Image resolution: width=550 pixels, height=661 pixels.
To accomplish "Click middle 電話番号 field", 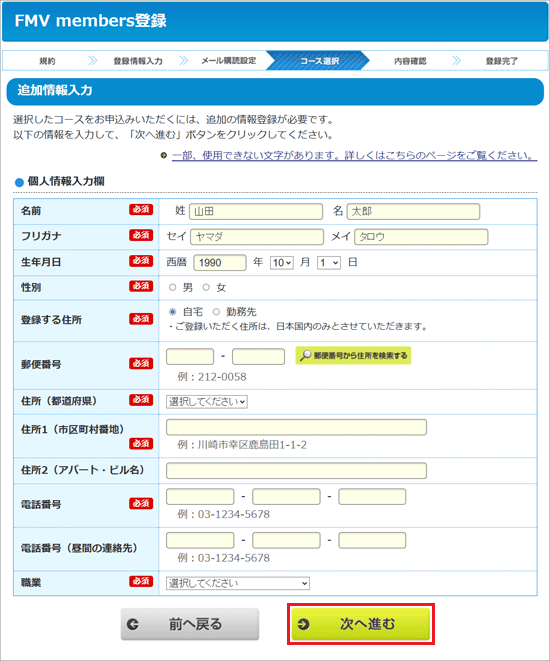I will (287, 497).
